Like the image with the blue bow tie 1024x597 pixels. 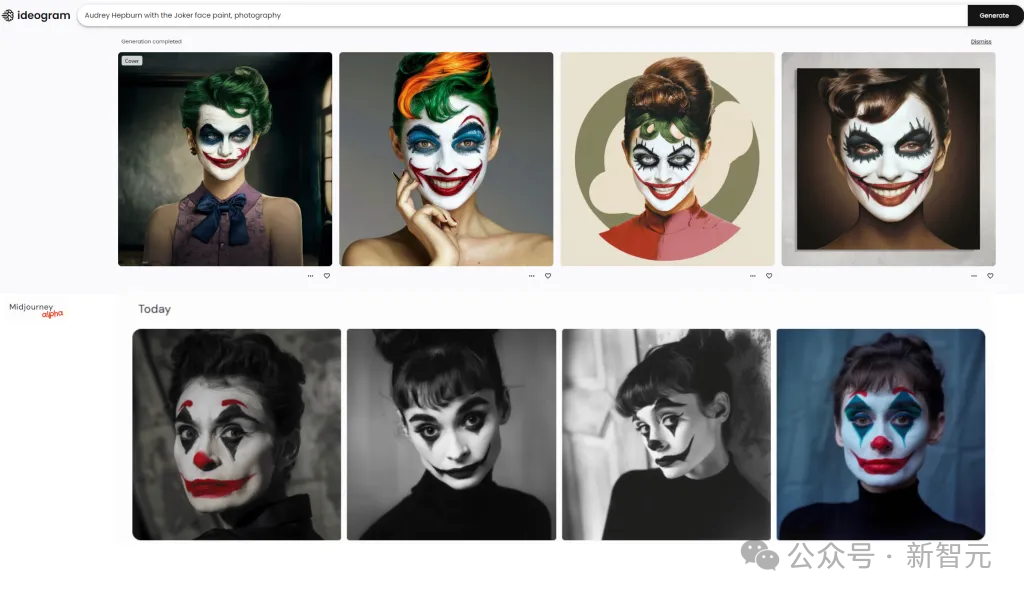click(326, 276)
